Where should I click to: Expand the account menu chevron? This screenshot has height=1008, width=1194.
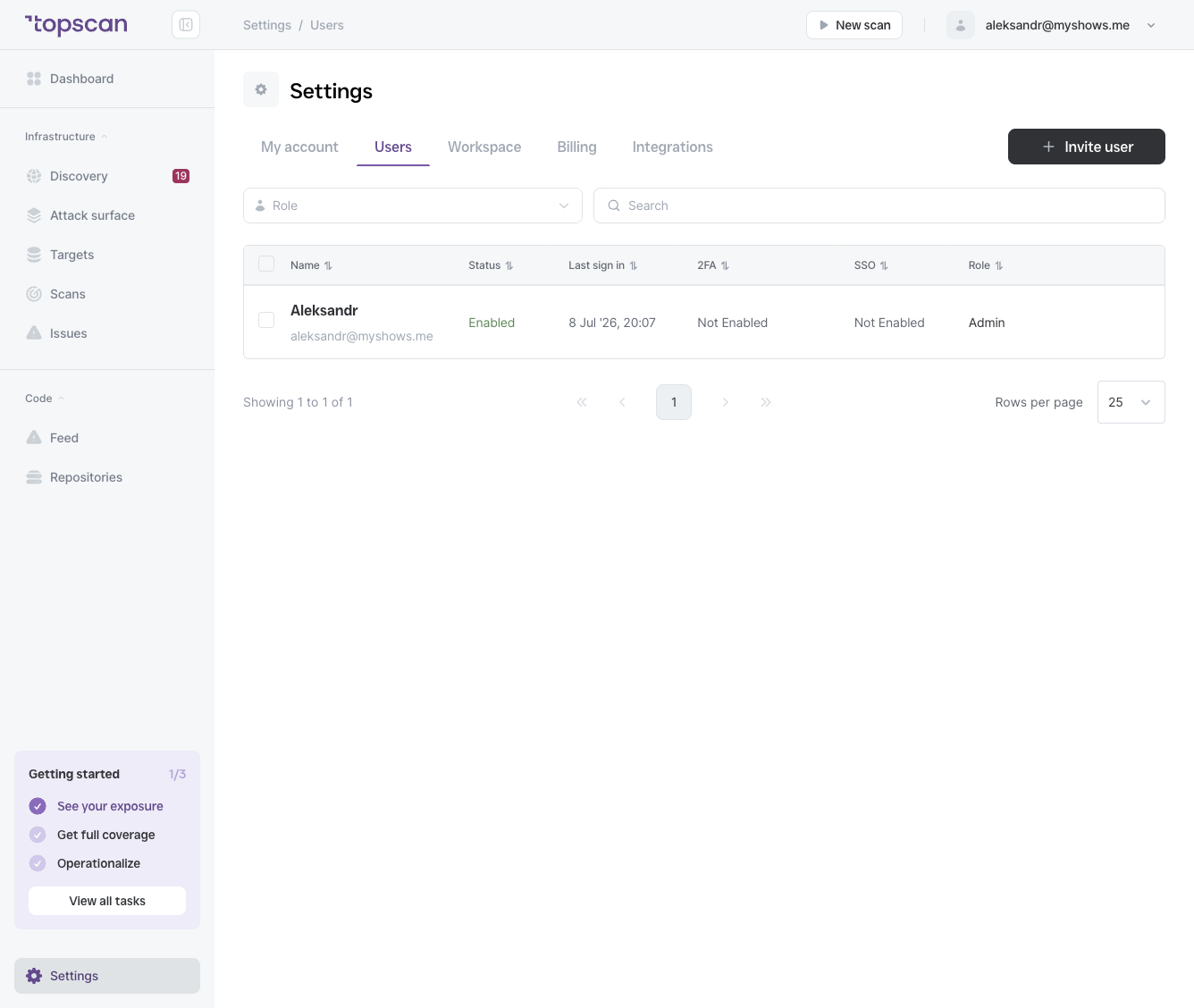coord(1151,25)
